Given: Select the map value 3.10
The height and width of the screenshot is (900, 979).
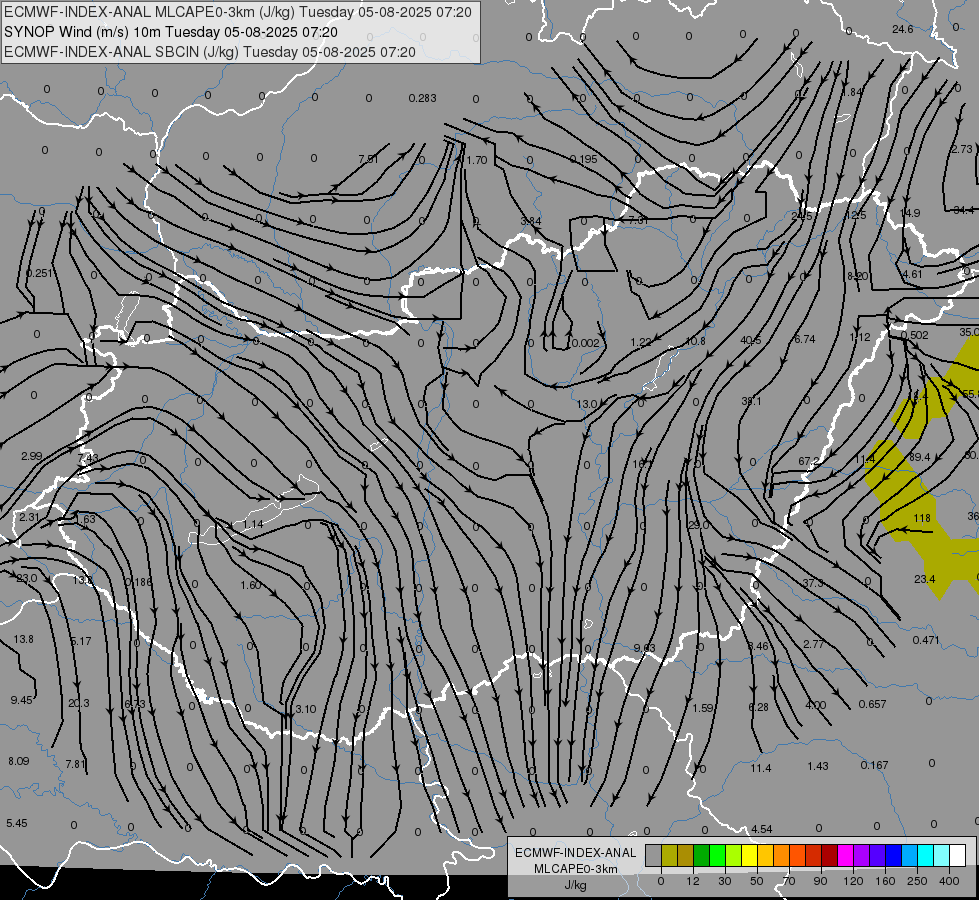Looking at the screenshot, I should (x=306, y=709).
